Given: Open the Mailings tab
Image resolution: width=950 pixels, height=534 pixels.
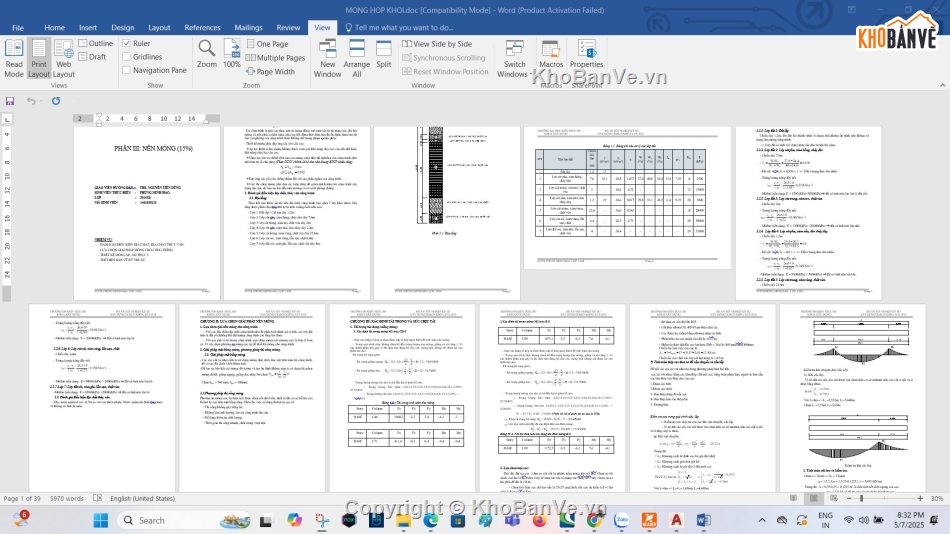Looking at the screenshot, I should click(x=248, y=27).
